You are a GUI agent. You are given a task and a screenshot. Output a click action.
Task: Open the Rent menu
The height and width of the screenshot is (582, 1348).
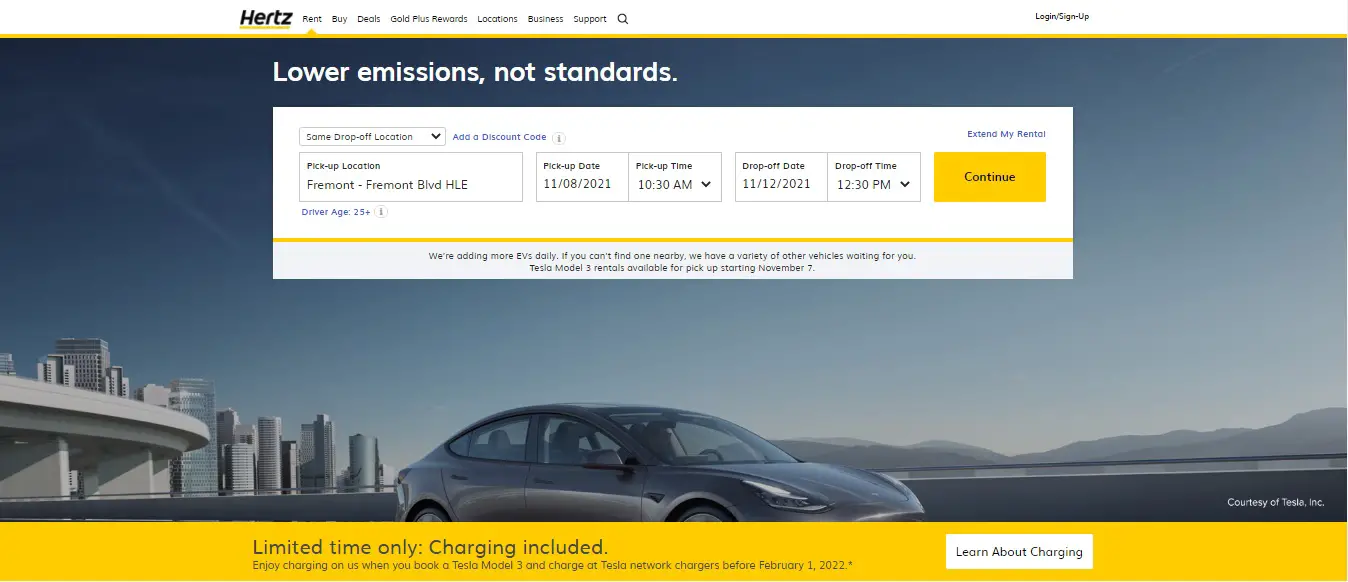click(312, 19)
